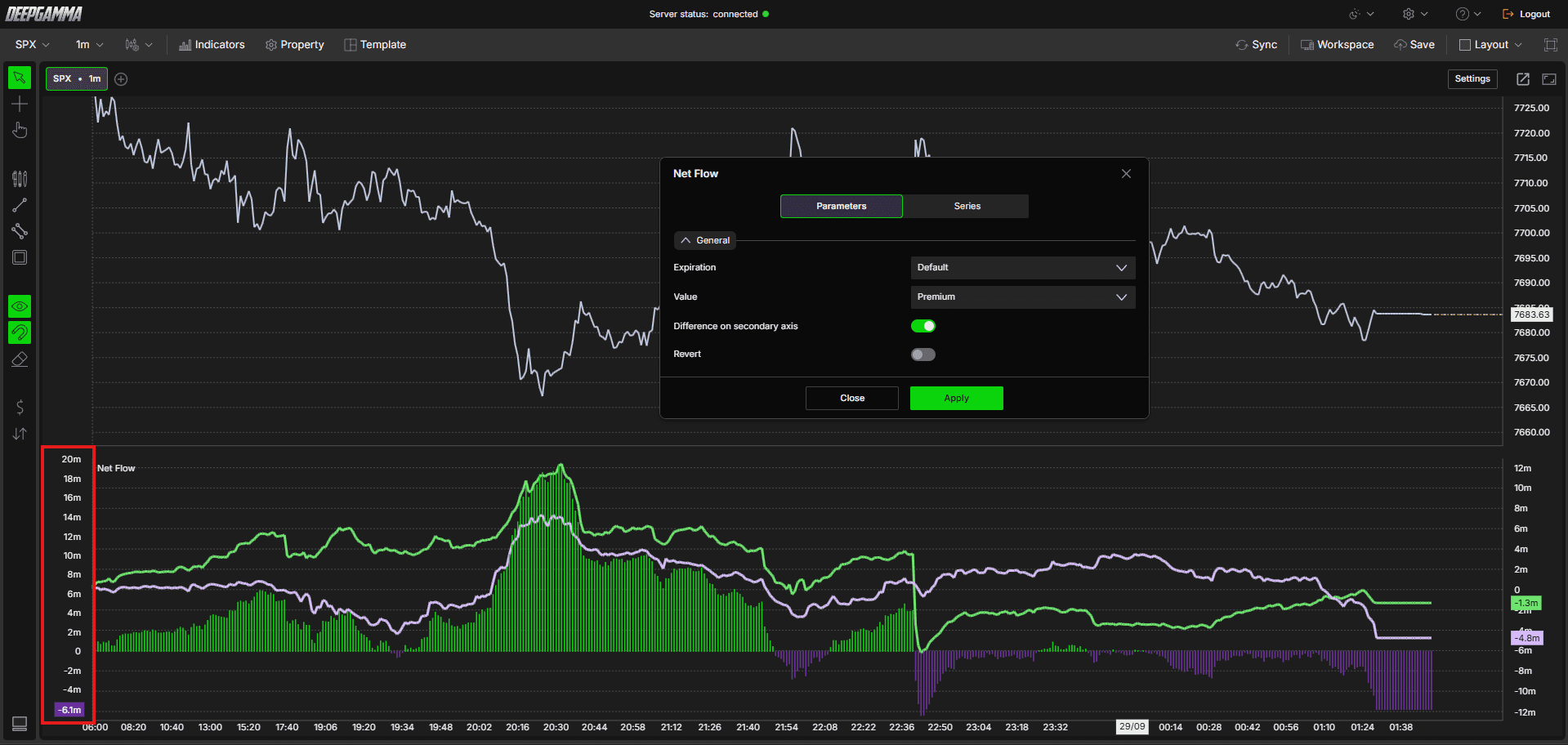Select the Parameters tab

click(842, 207)
